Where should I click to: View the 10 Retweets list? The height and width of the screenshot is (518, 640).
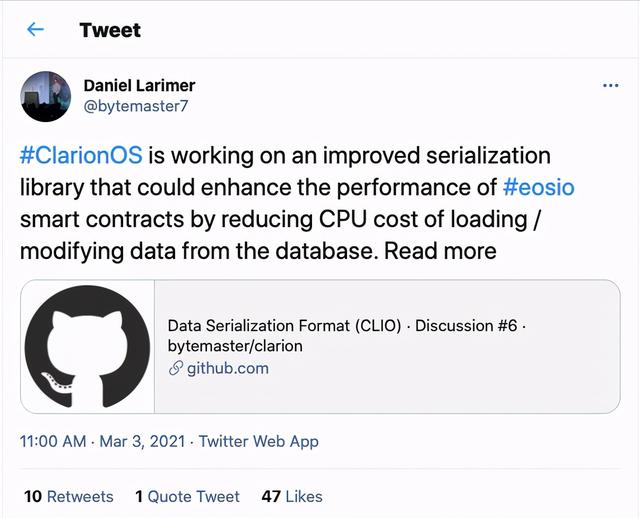click(x=68, y=496)
